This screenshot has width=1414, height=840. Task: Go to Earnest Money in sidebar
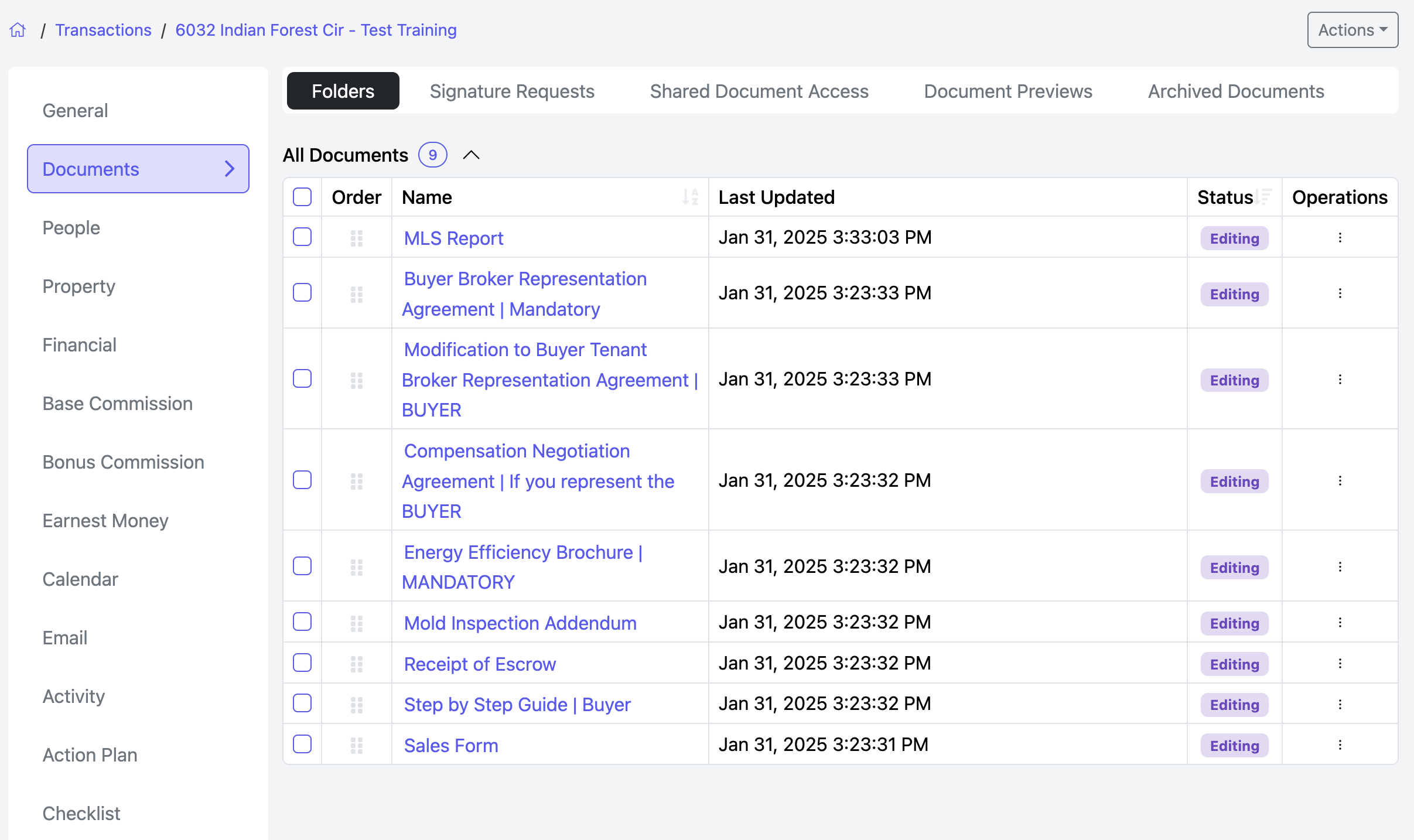coord(105,521)
